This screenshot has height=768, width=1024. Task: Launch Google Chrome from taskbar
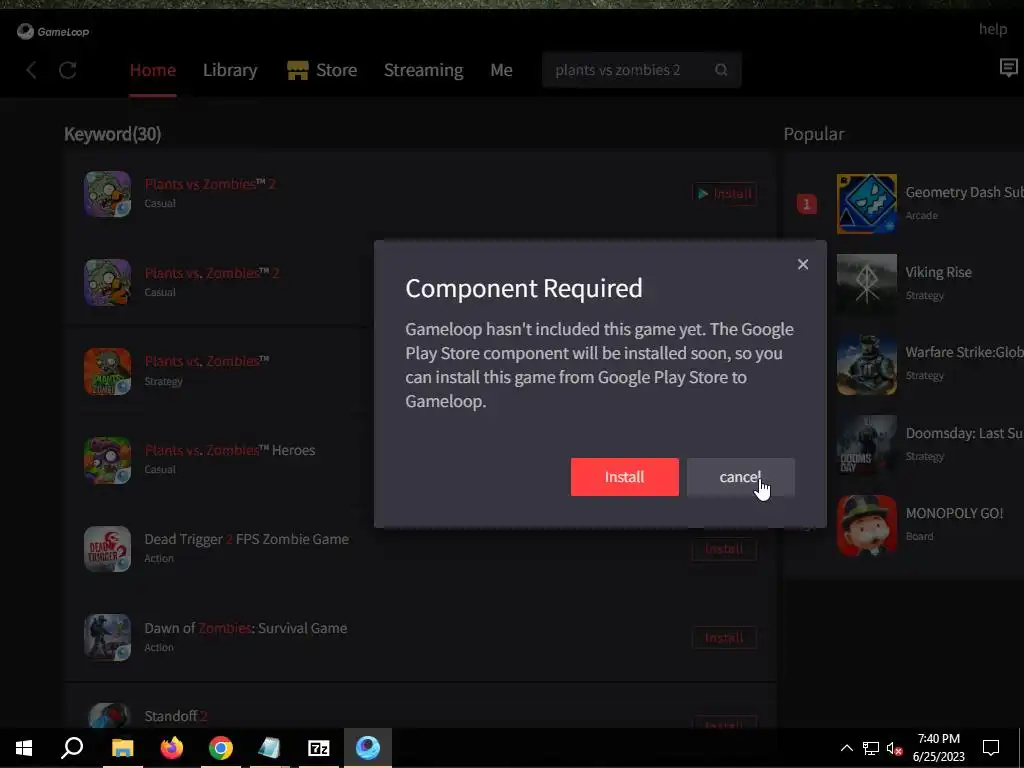click(x=221, y=748)
